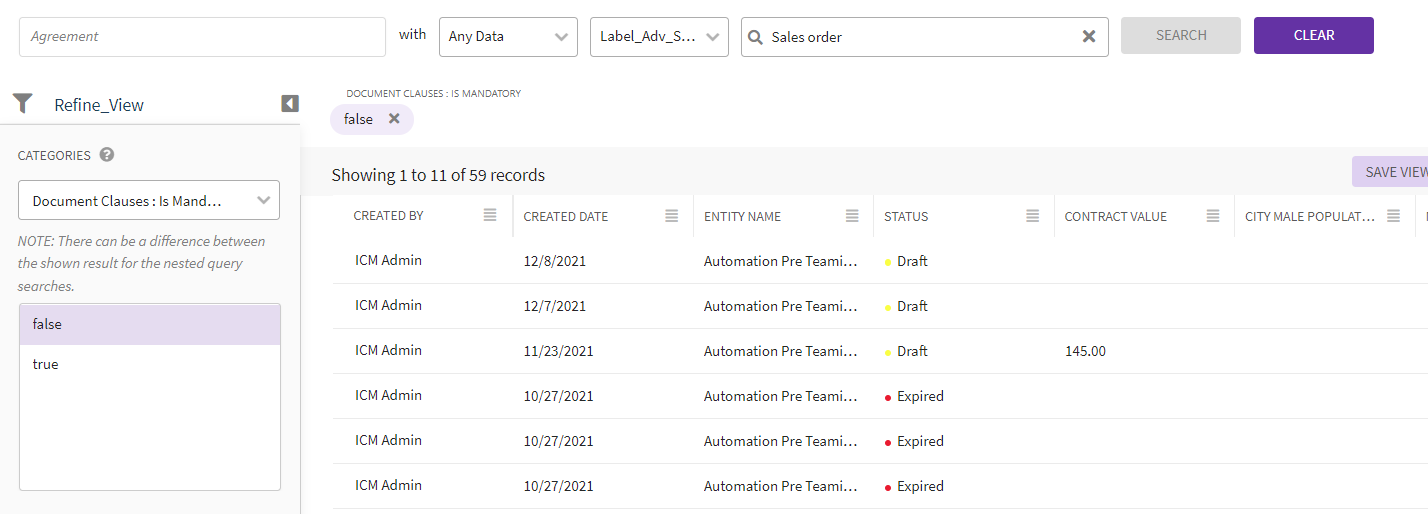Expand the Label_Adv_S dropdown
Image resolution: width=1428 pixels, height=514 pixels.
point(659,37)
